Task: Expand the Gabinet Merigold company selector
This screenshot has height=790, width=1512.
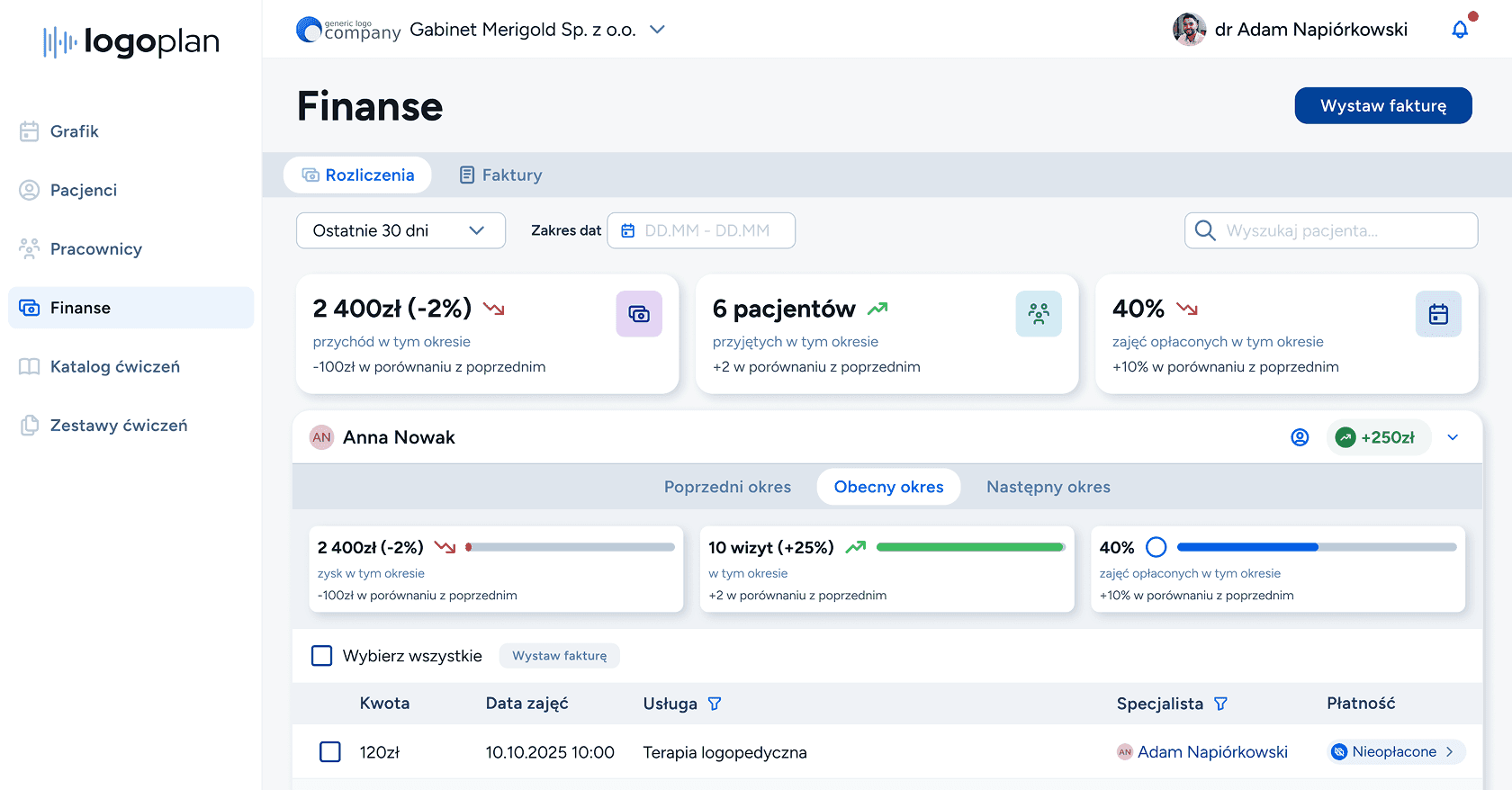Action: 657,30
